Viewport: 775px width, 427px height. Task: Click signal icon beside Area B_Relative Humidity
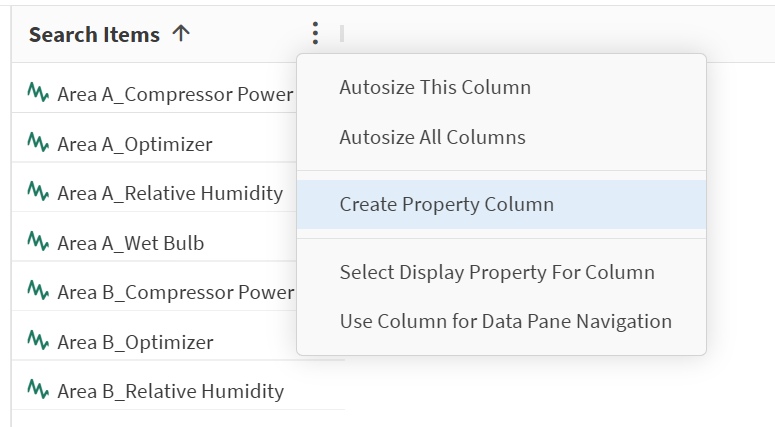point(39,391)
